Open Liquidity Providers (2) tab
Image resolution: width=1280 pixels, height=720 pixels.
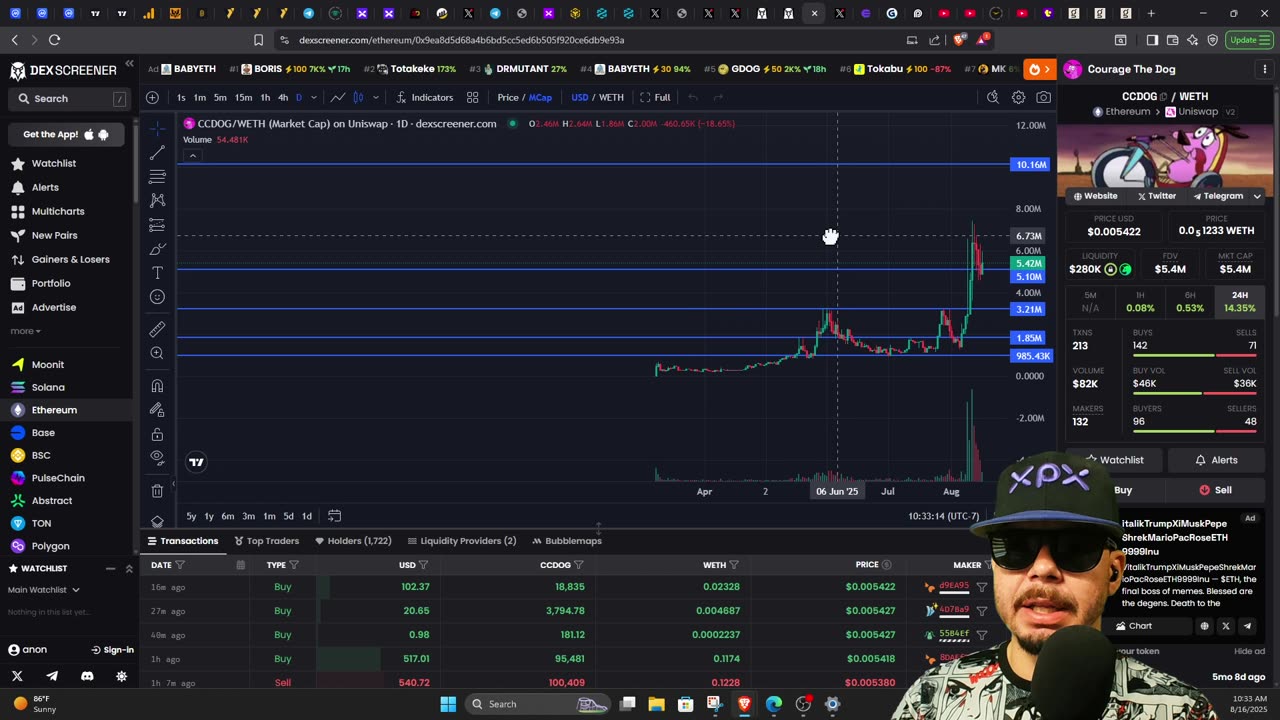(461, 541)
